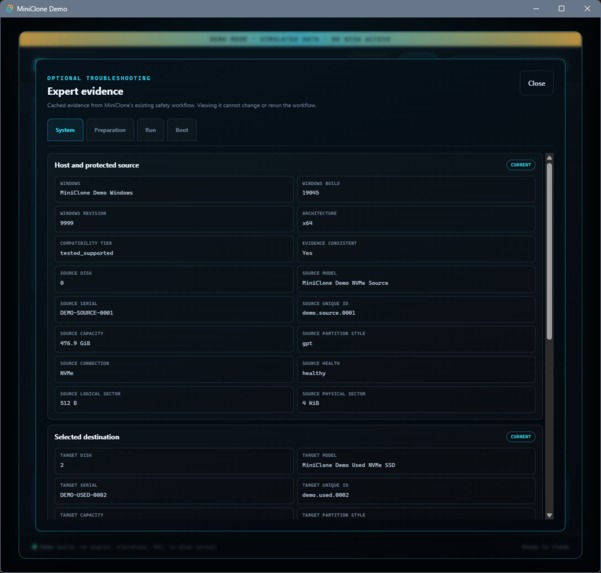Select the System tab
The width and height of the screenshot is (601, 573).
pos(65,130)
